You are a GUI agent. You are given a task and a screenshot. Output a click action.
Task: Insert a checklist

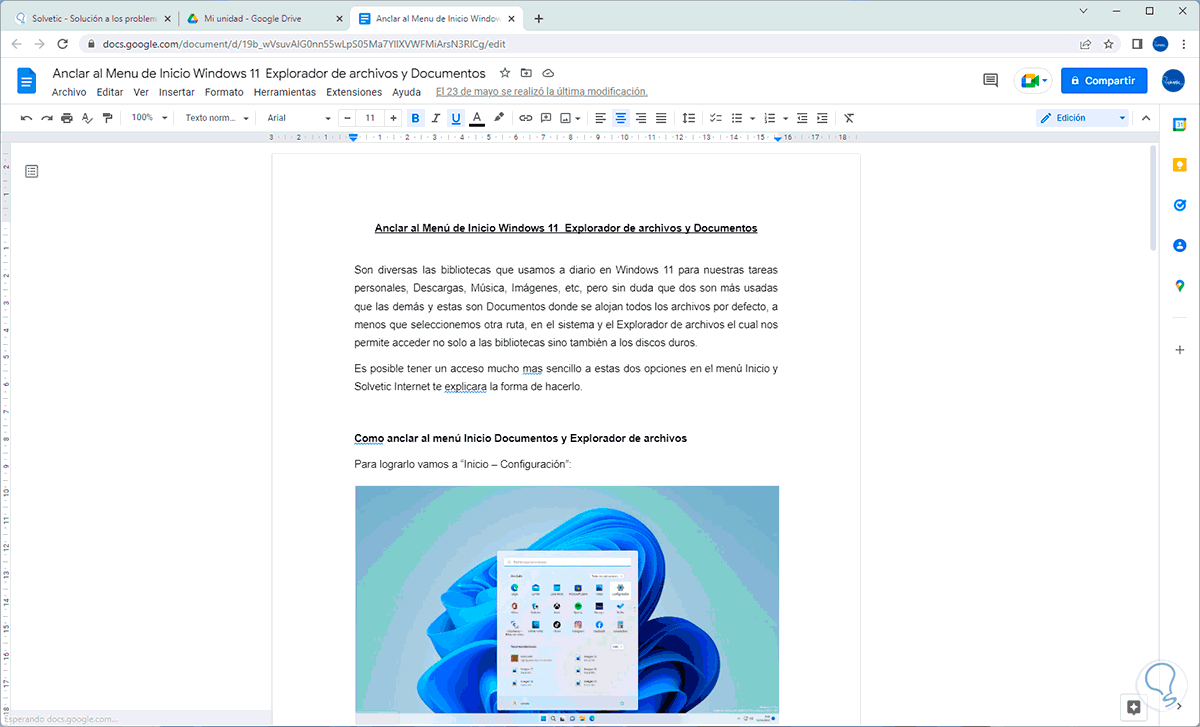716,118
